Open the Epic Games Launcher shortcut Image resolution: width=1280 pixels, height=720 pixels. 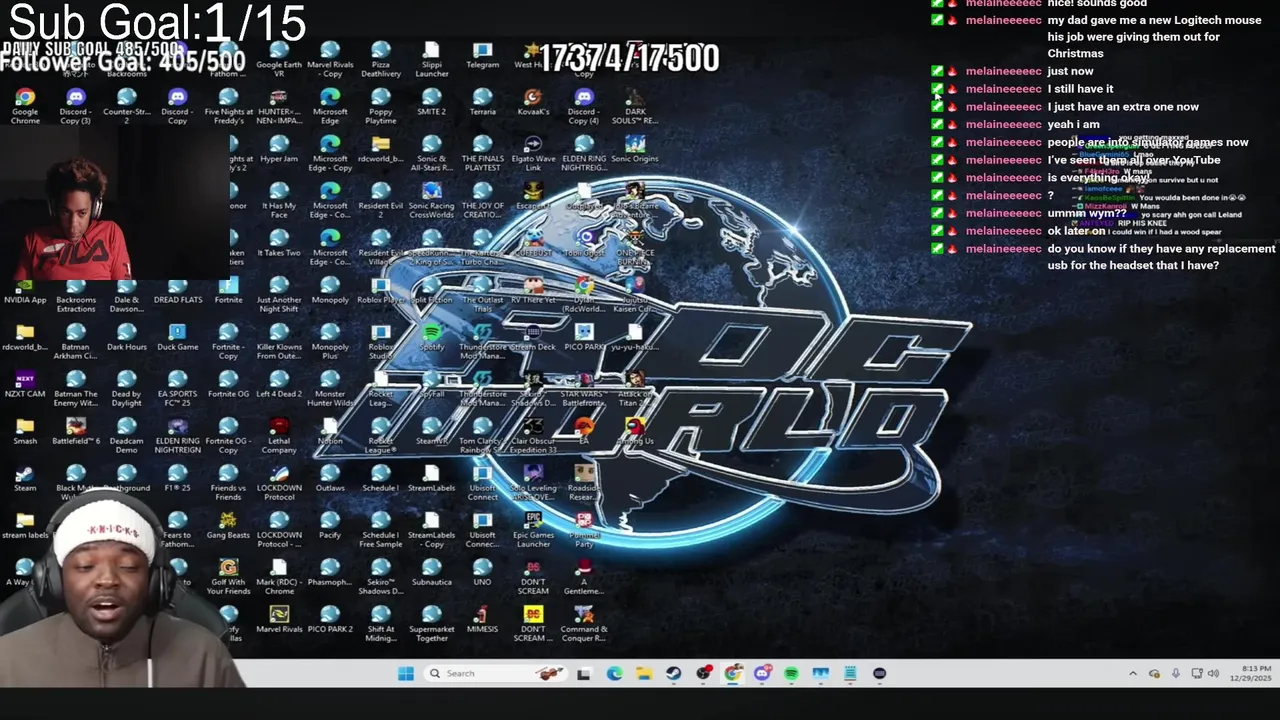point(533,528)
